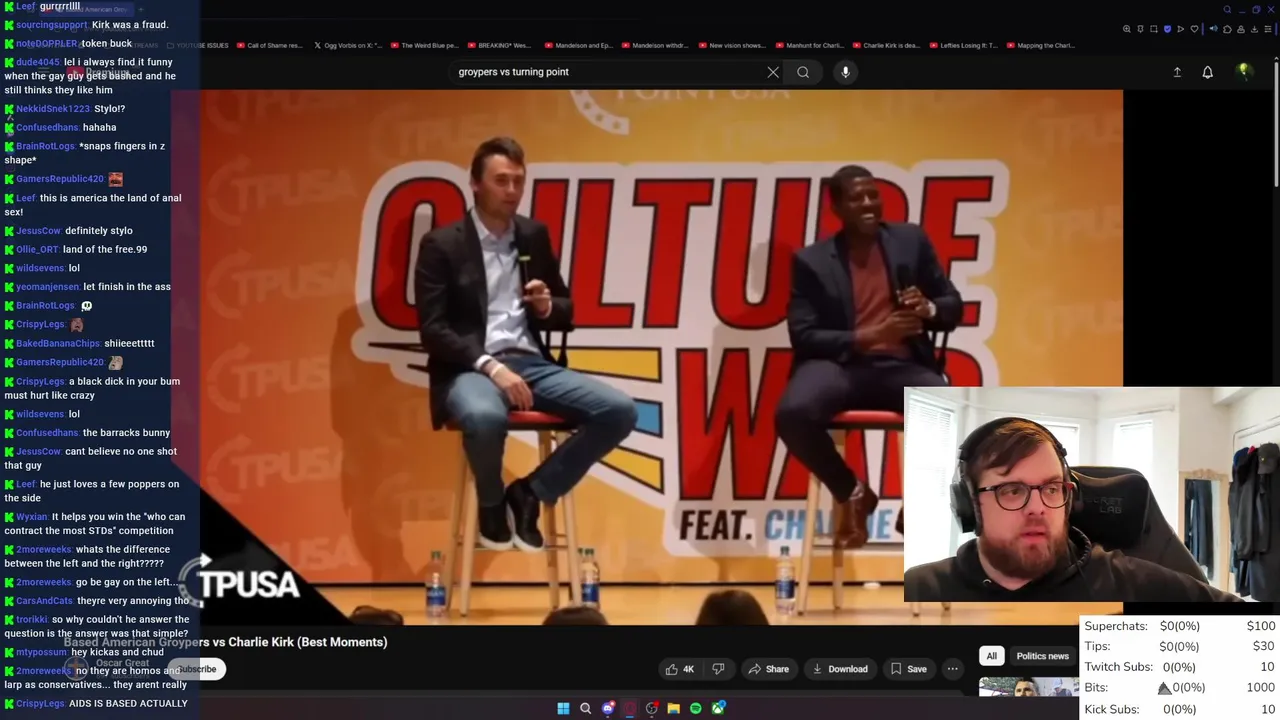Image resolution: width=1280 pixels, height=720 pixels.
Task: Open the New vision shows... bookmark
Action: click(x=732, y=45)
